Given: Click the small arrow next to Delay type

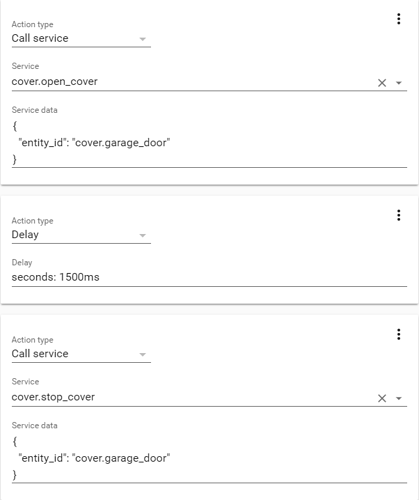Looking at the screenshot, I should (x=143, y=236).
